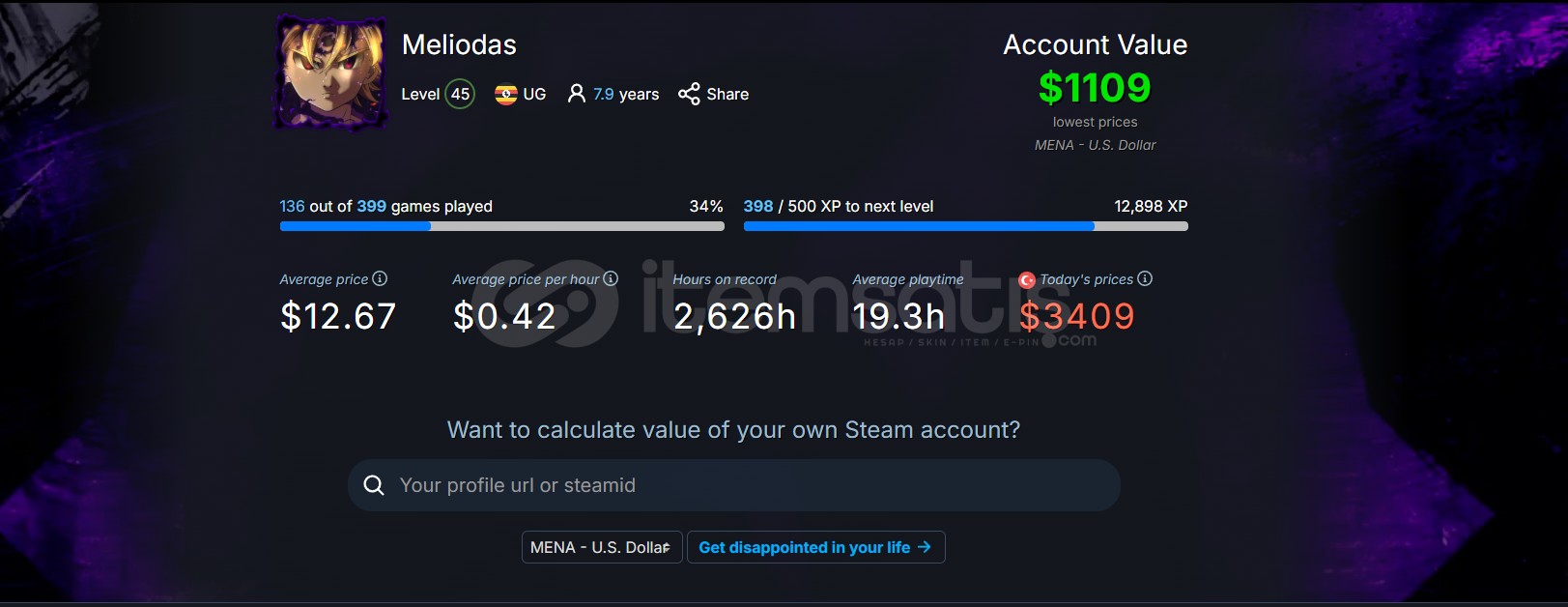The image size is (1568, 607).
Task: Focus the profile url or steamid field
Action: [x=734, y=485]
